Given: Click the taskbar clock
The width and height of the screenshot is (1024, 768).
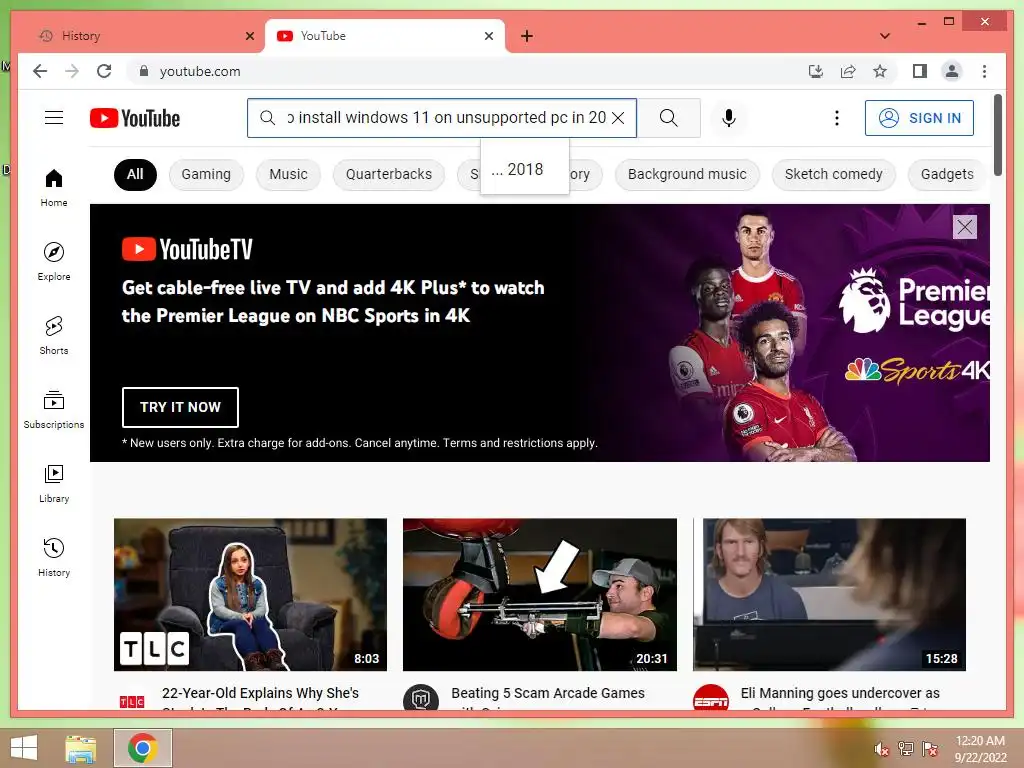Looking at the screenshot, I should pyautogui.click(x=980, y=748).
